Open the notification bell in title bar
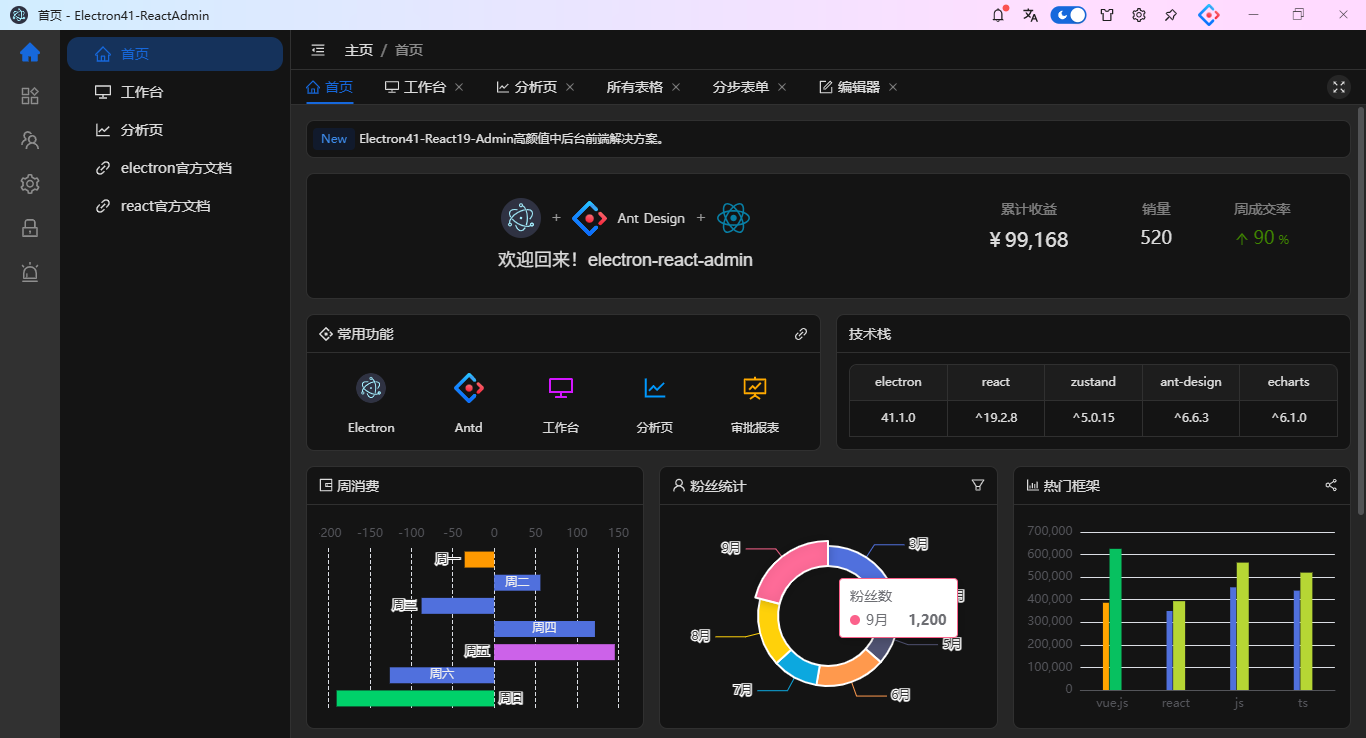This screenshot has height=738, width=1366. [x=998, y=15]
